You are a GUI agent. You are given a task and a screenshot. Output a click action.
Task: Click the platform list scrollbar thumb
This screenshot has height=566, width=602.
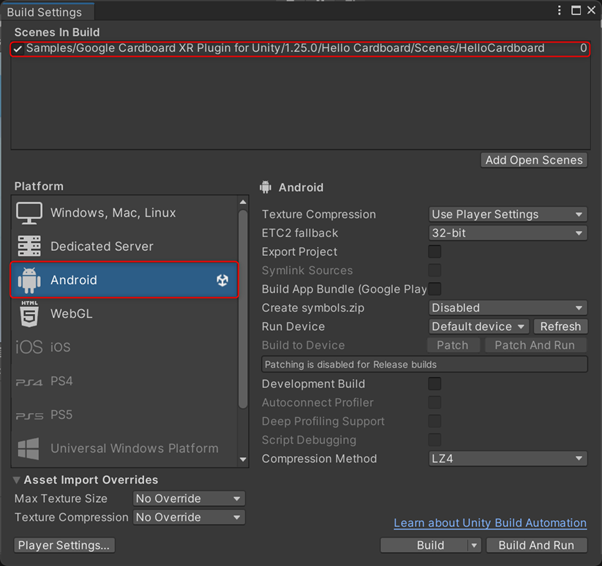243,309
